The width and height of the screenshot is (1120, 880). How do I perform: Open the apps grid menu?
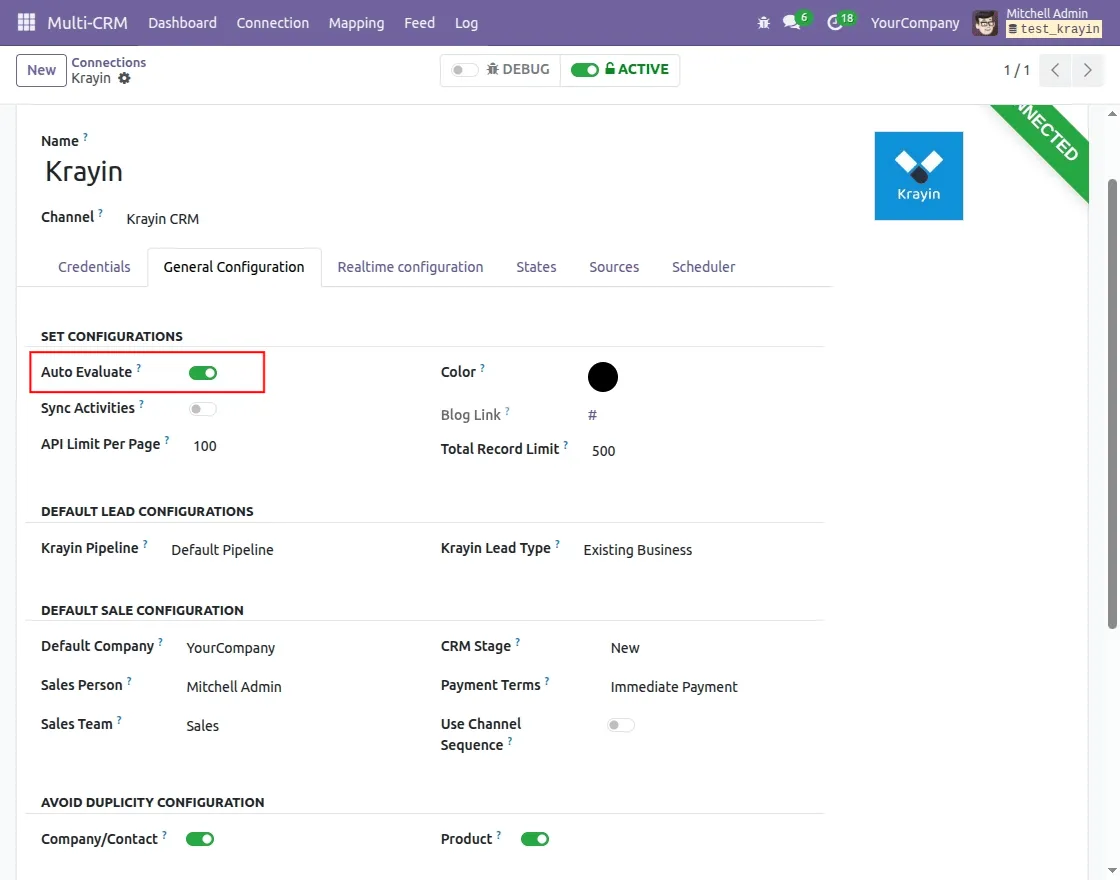pos(25,22)
